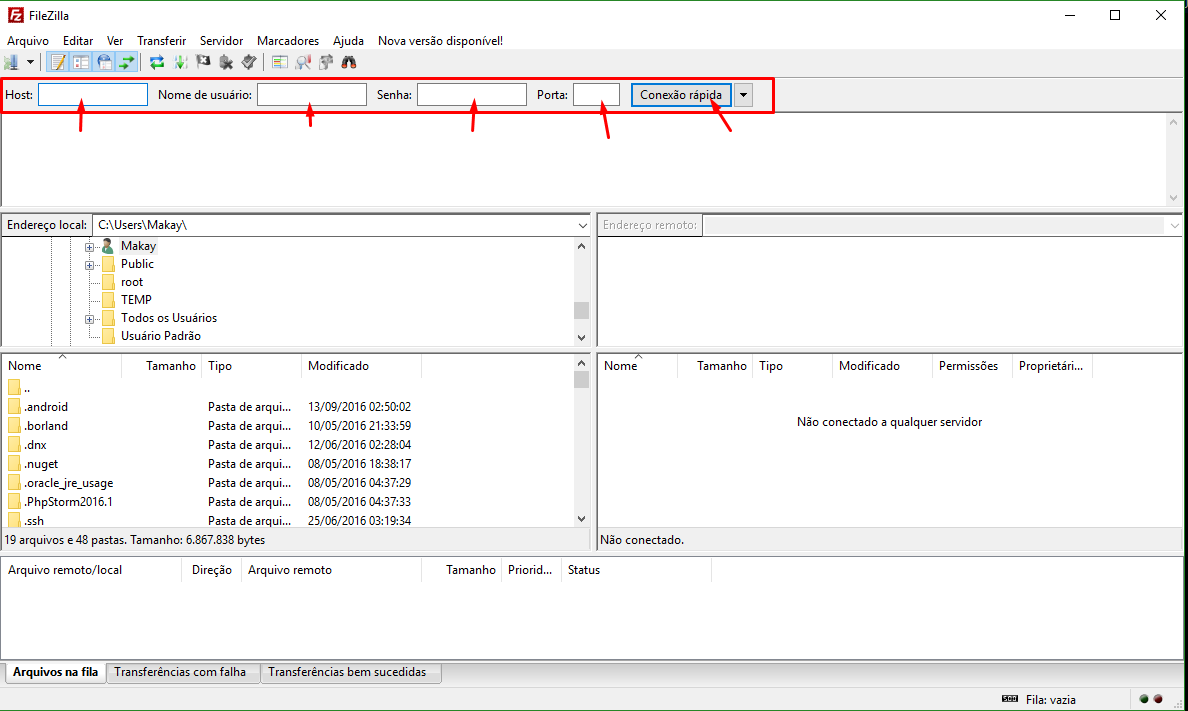1188x711 pixels.
Task: Toggle the remote directory tree view
Action: point(104,62)
